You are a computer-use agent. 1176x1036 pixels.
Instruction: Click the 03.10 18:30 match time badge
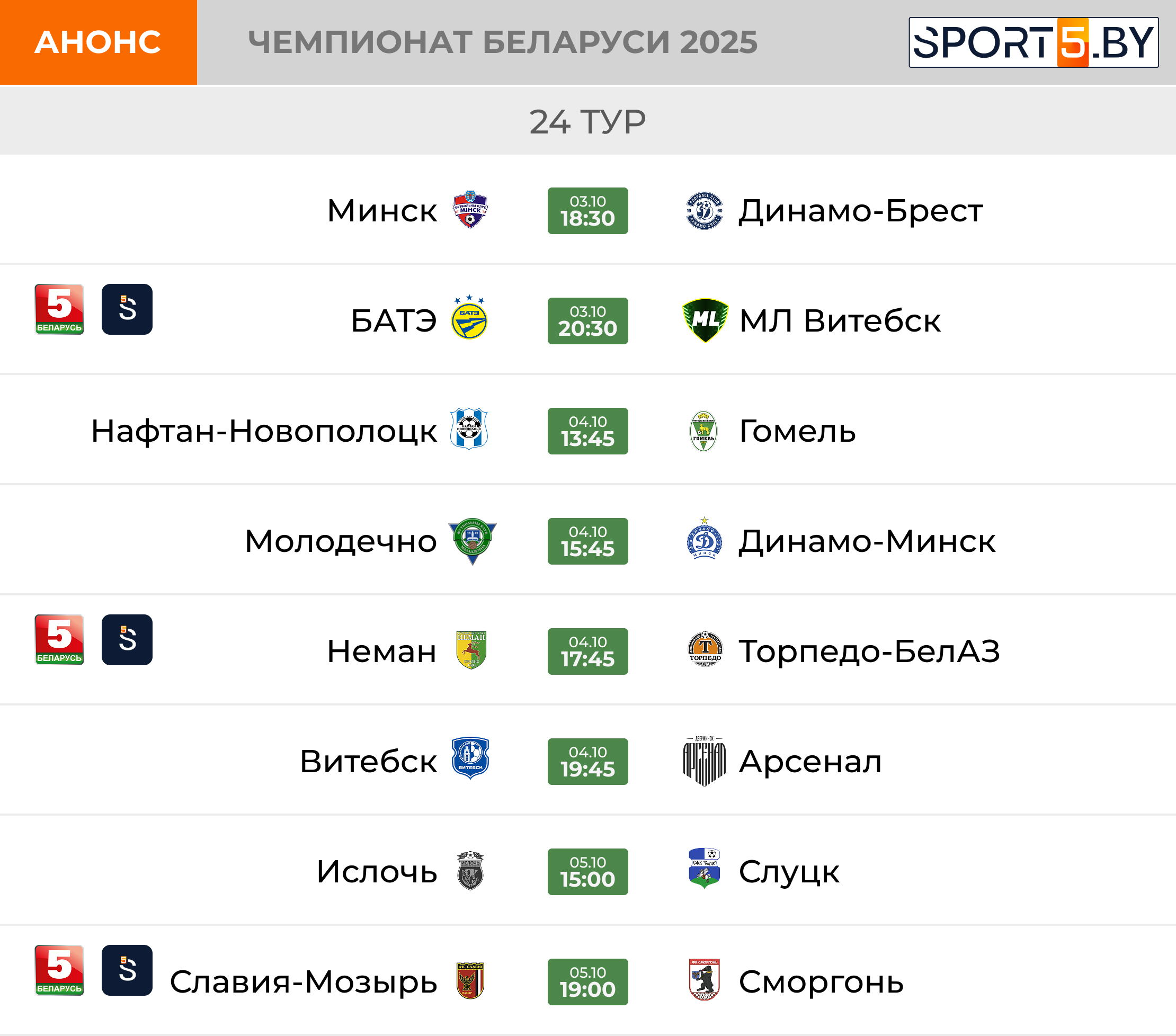587,210
